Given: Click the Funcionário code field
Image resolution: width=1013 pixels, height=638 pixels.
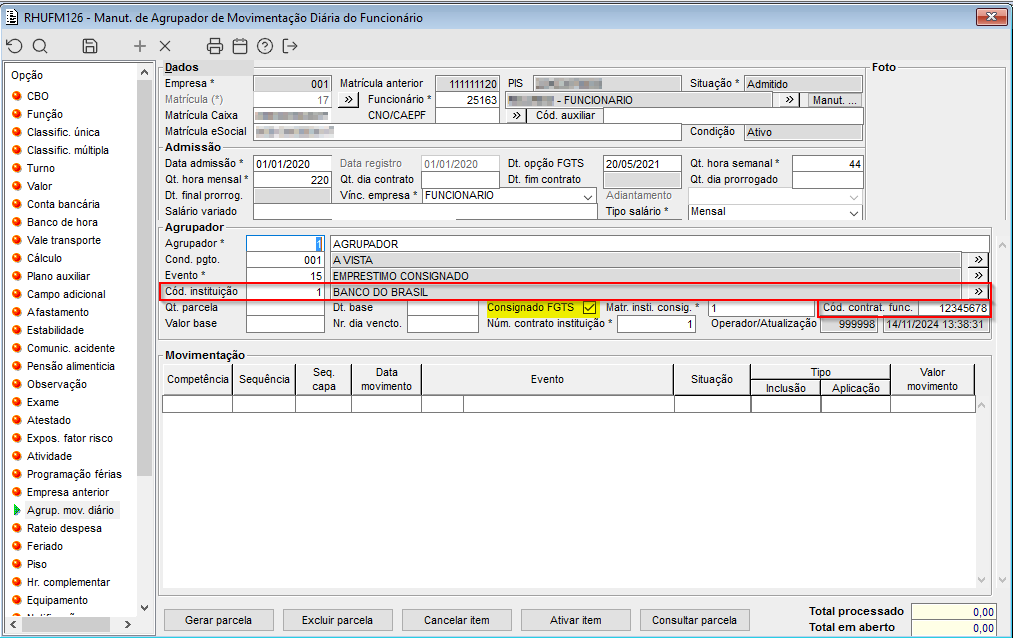Looking at the screenshot, I should (x=468, y=100).
